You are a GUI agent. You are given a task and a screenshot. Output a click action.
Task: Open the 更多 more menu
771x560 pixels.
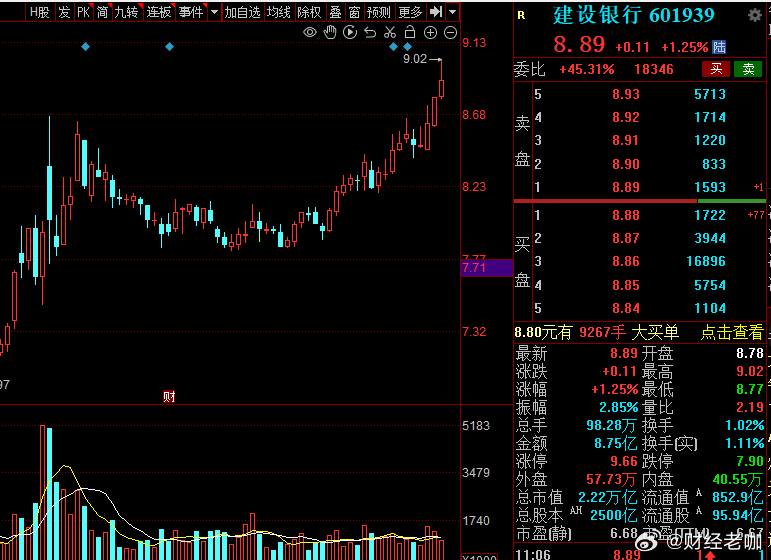point(410,12)
